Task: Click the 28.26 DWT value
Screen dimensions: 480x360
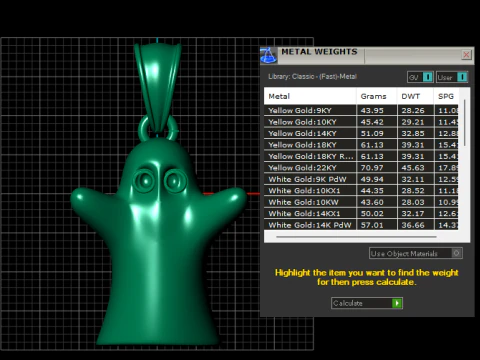Action: coord(413,110)
